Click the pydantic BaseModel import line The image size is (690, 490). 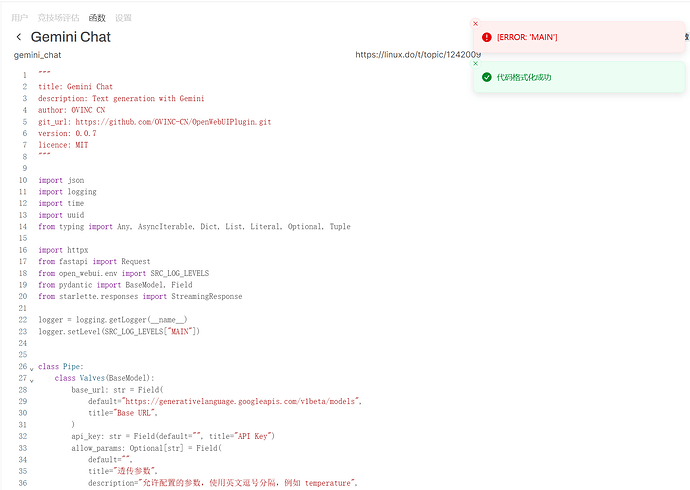coord(115,285)
